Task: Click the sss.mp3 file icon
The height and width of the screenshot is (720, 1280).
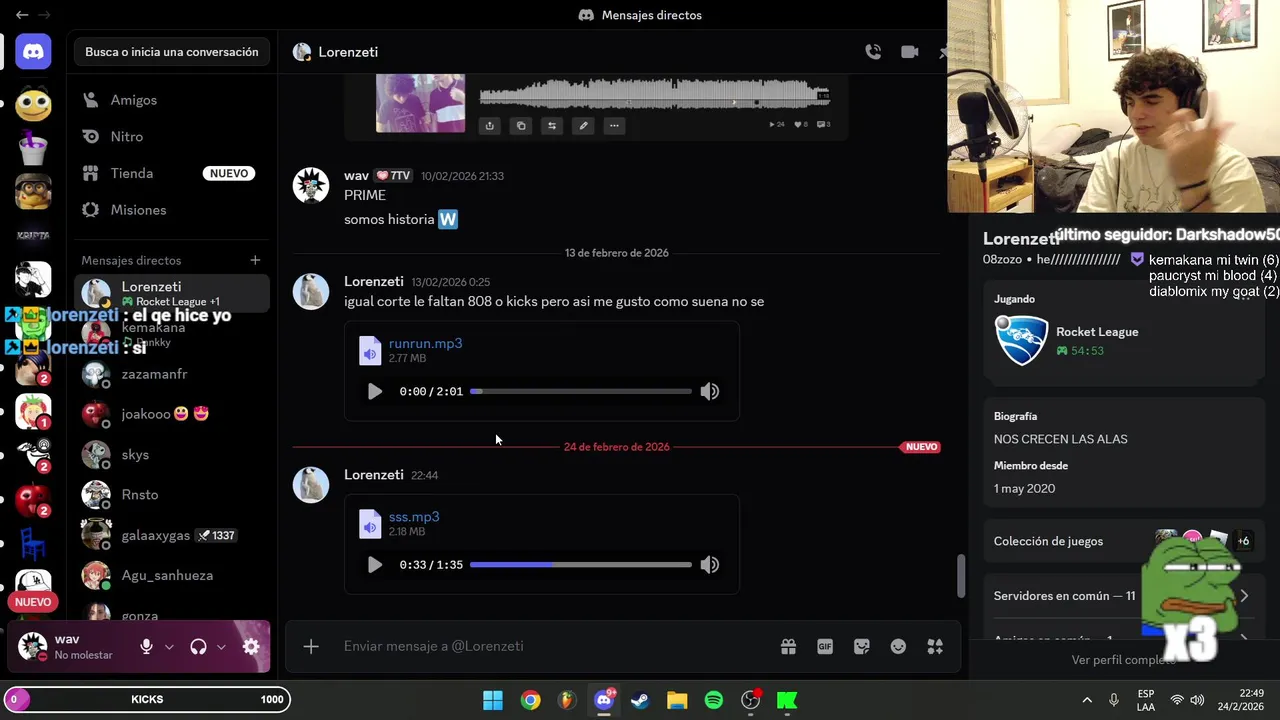Action: click(x=370, y=524)
